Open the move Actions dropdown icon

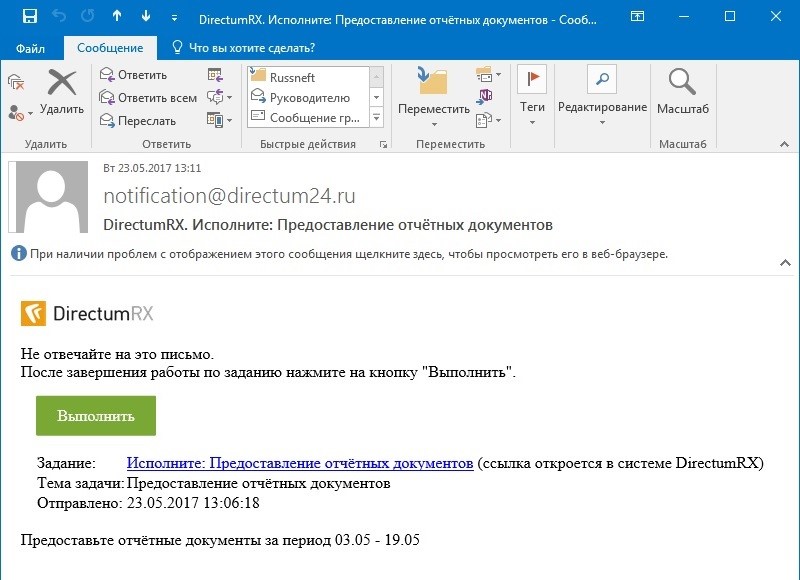point(488,120)
